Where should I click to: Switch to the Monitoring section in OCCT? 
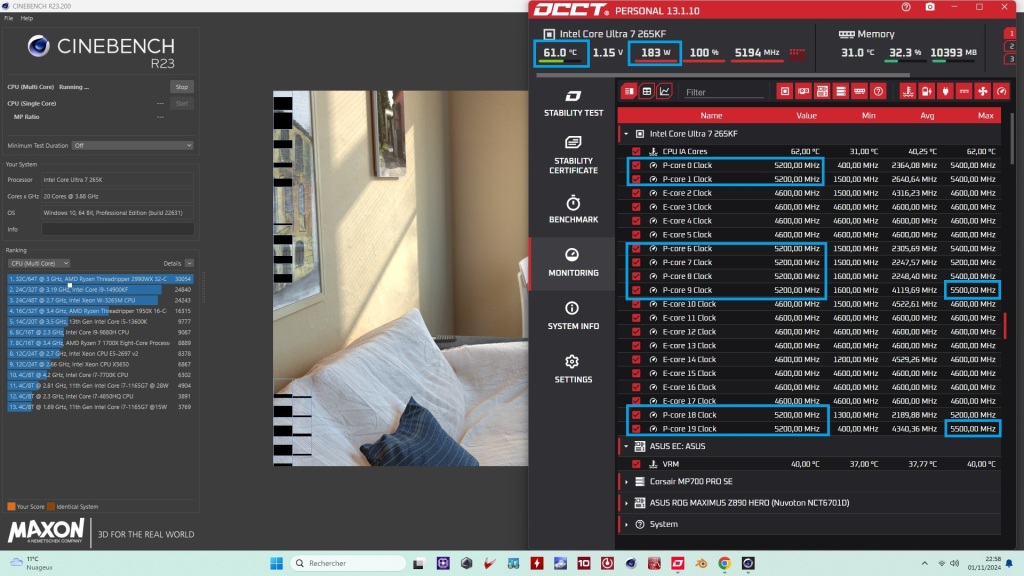[573, 263]
